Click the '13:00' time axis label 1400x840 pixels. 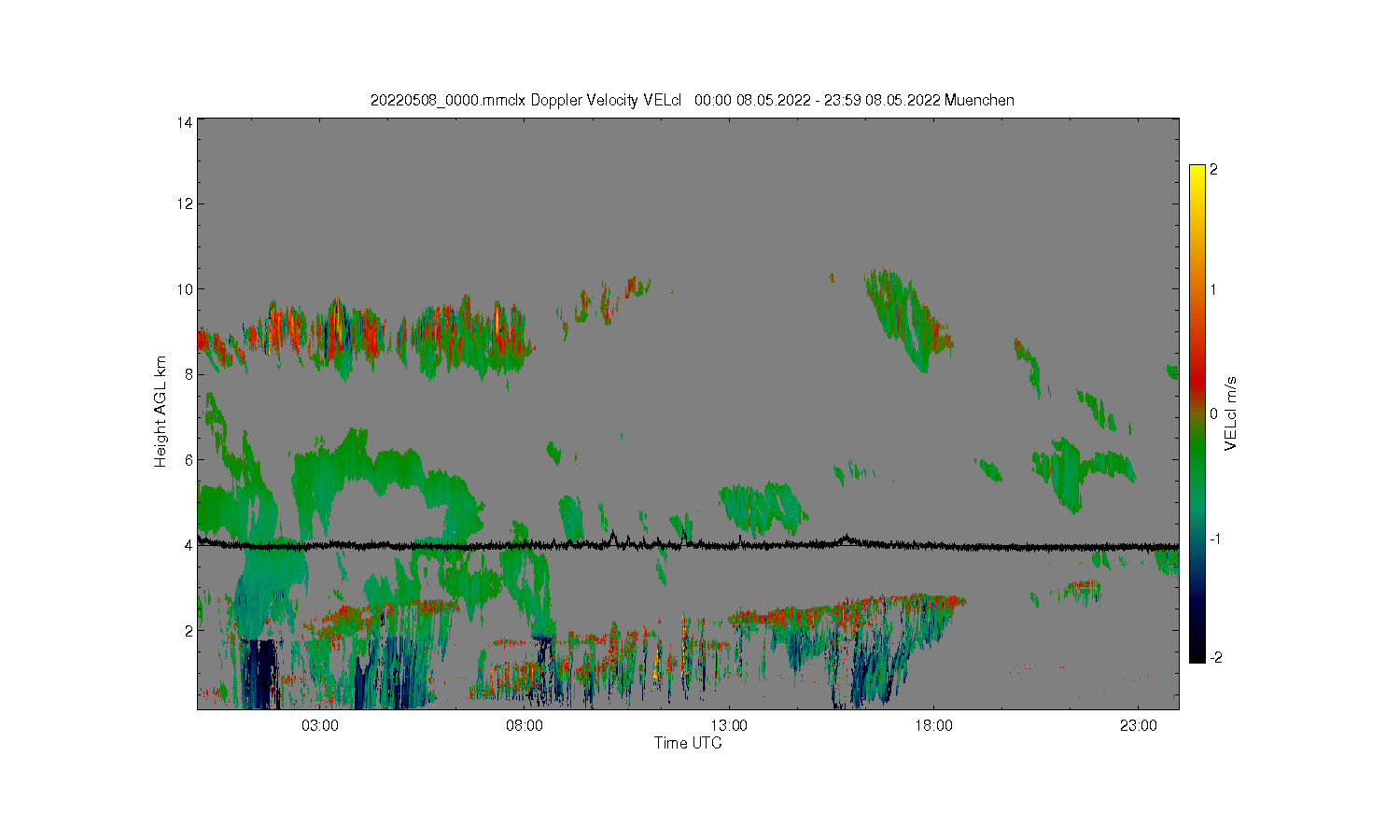coord(729,726)
